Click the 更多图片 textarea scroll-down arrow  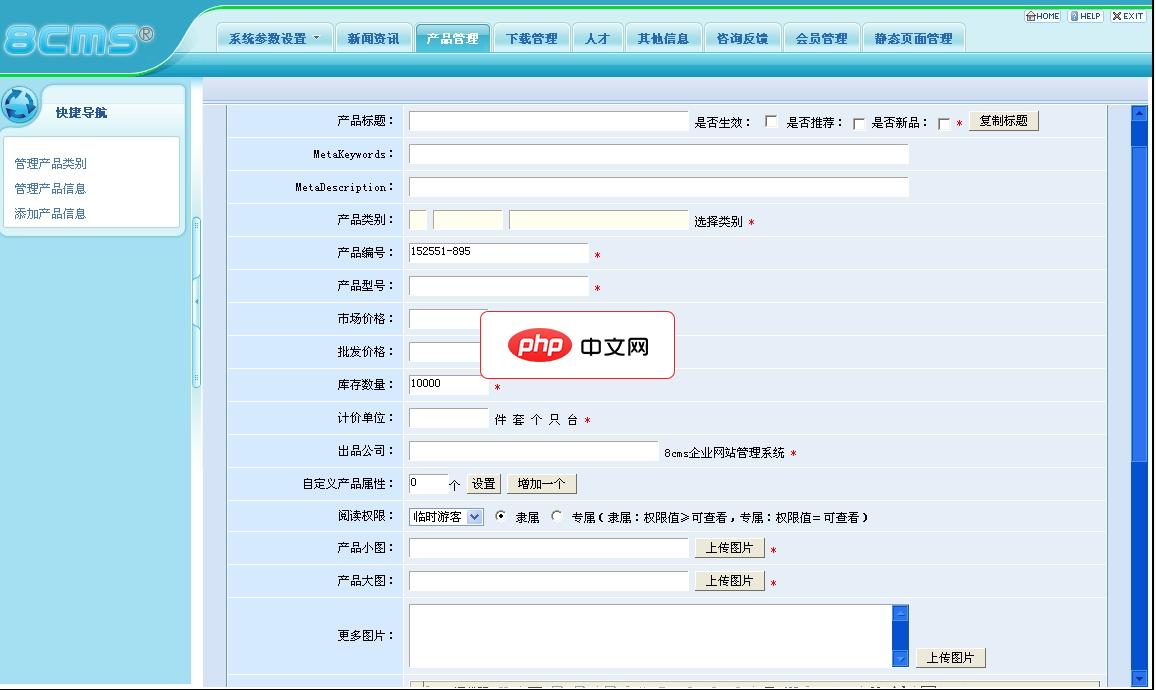click(900, 659)
